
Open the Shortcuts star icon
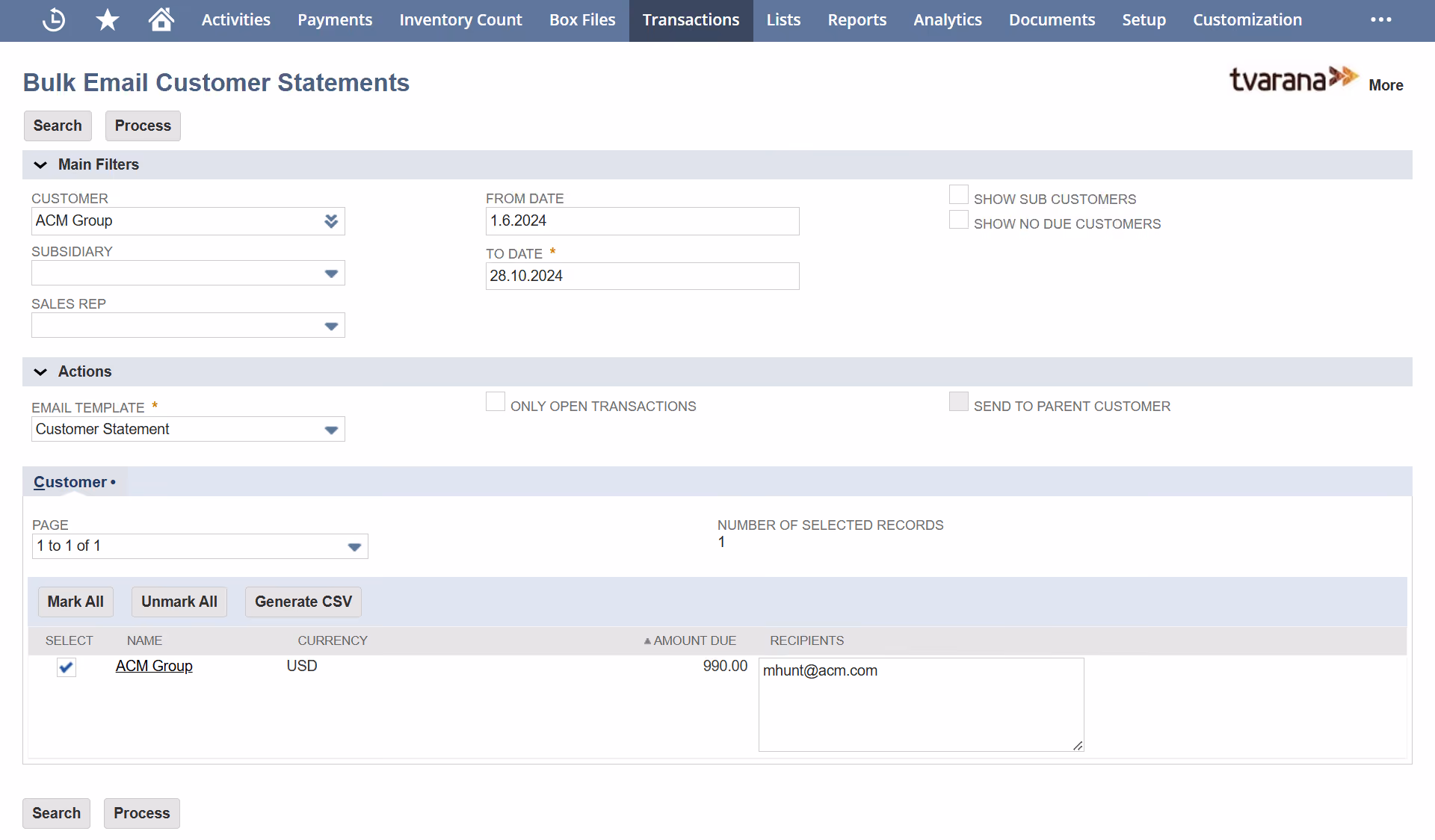tap(108, 20)
